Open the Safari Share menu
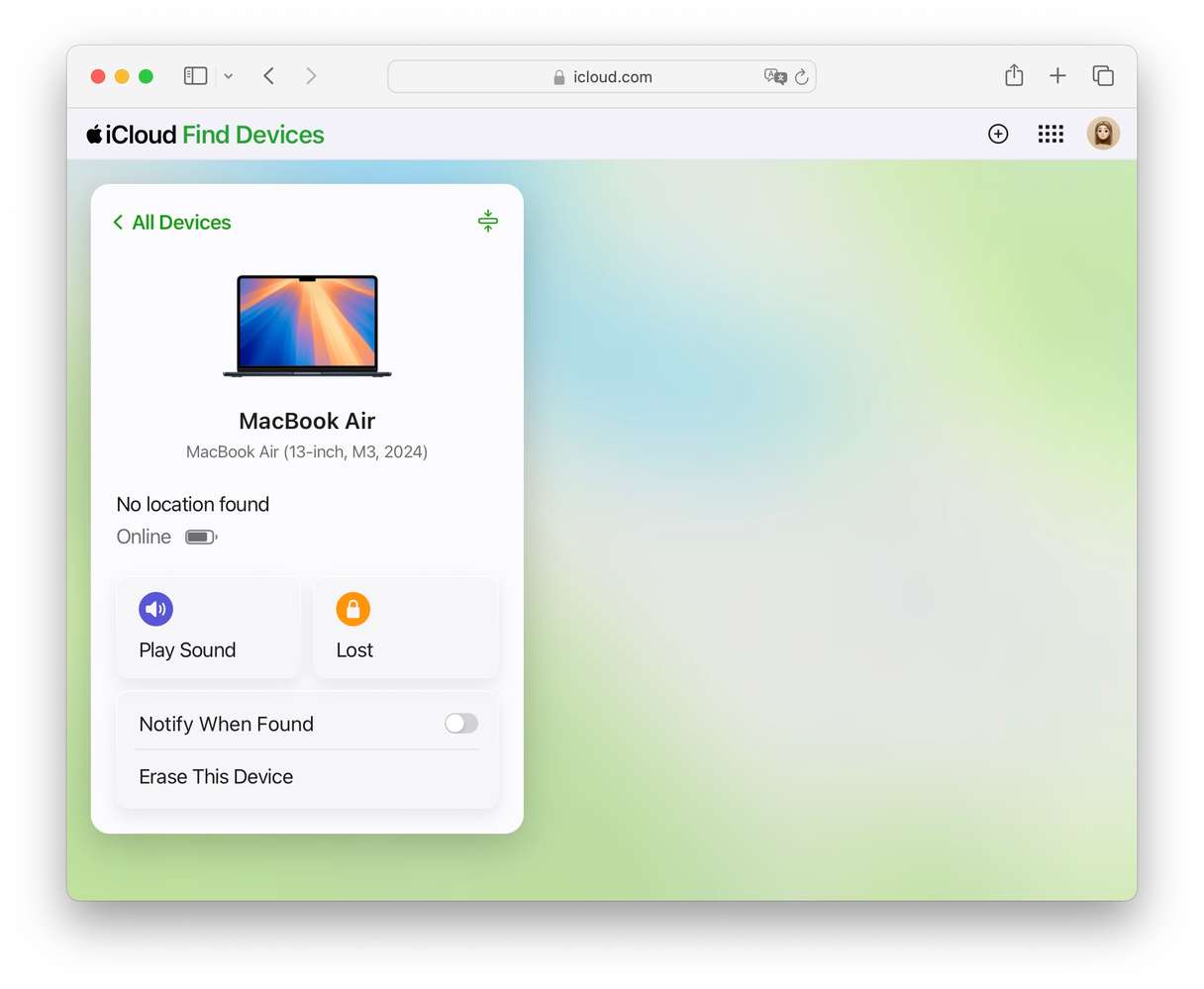This screenshot has width=1204, height=989. point(1014,75)
